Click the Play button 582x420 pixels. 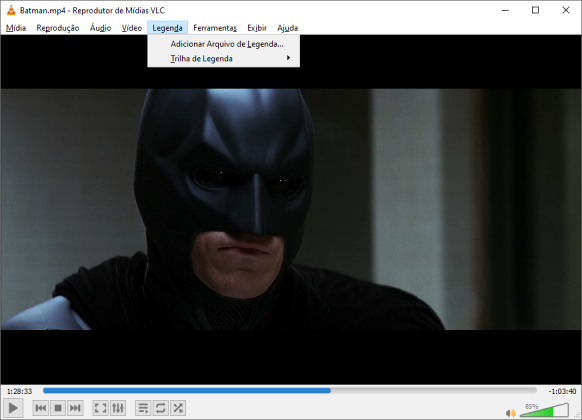pos(13,408)
